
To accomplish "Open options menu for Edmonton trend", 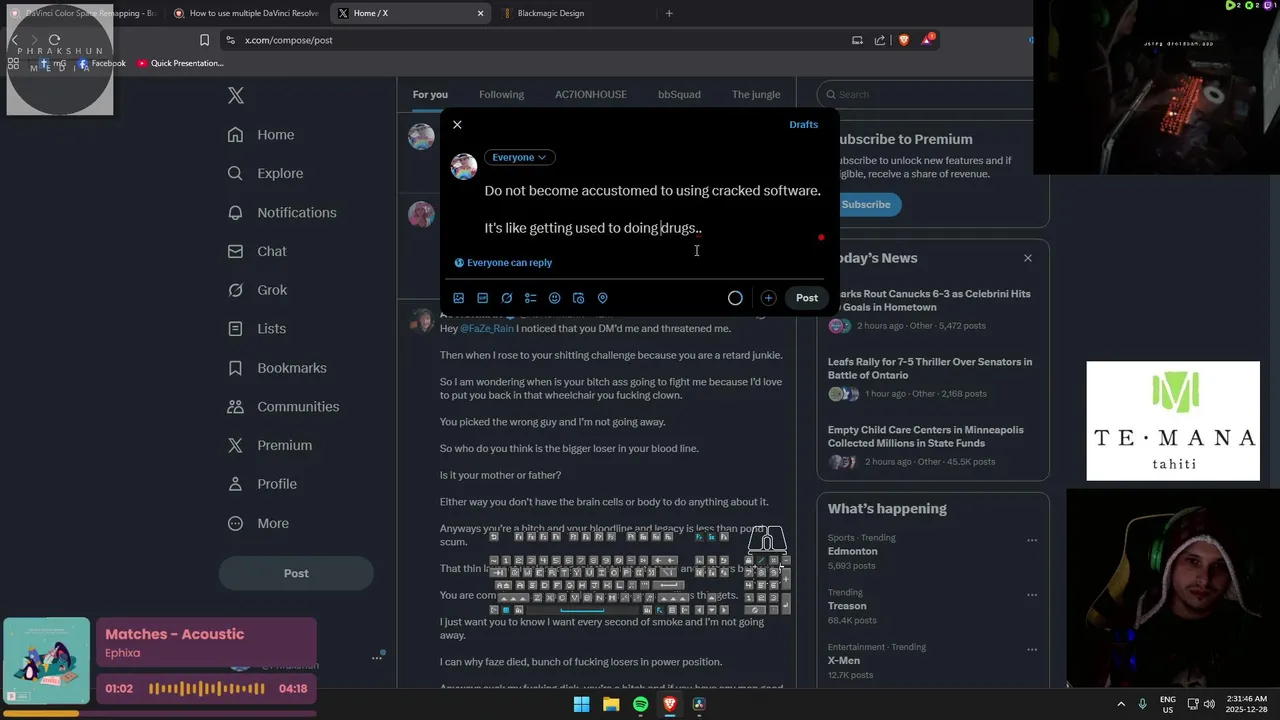I will pos(1031,540).
